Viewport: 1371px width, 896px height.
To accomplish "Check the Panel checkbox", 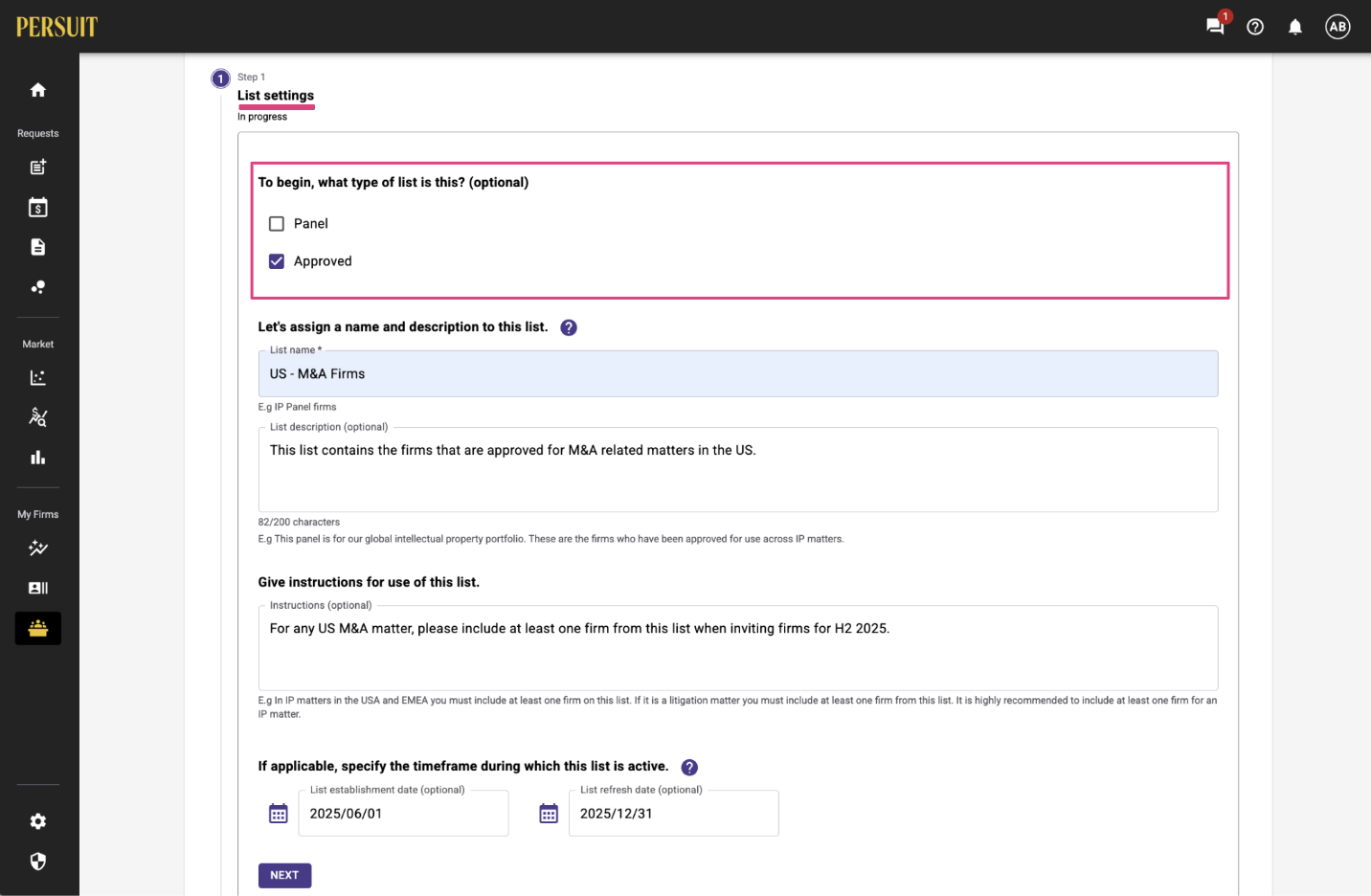I will 277,224.
